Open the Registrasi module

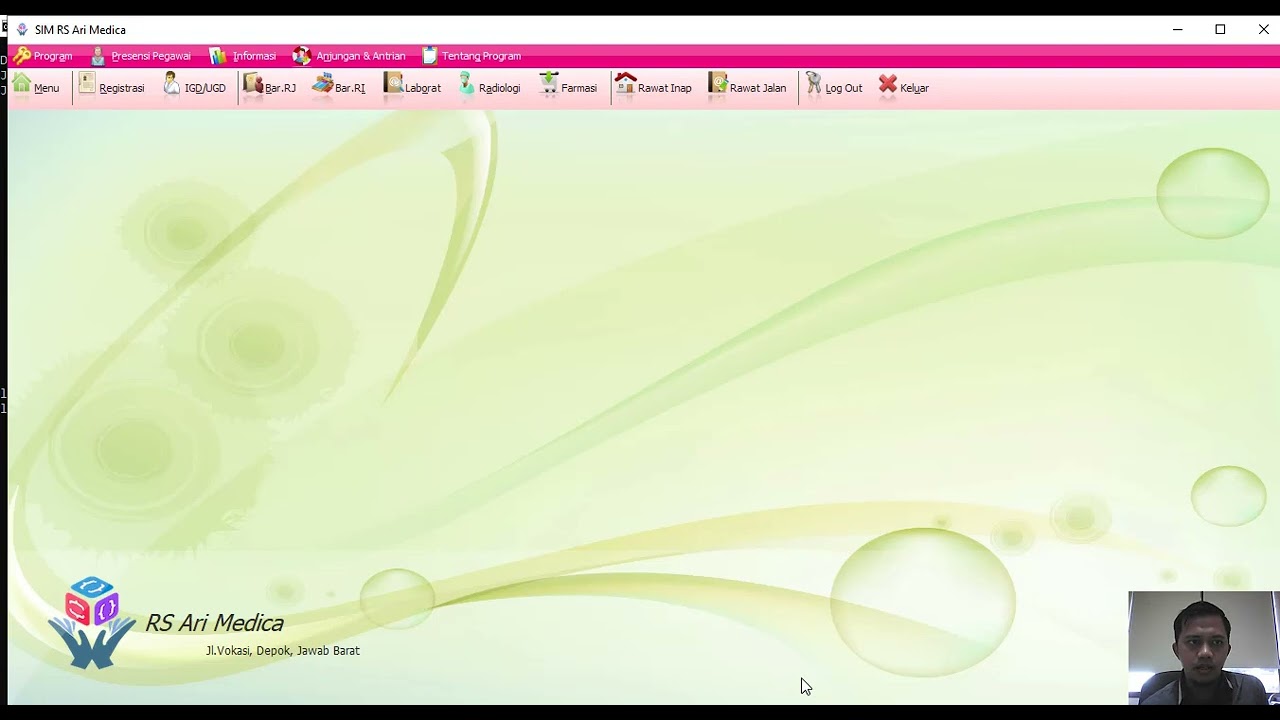pos(111,87)
